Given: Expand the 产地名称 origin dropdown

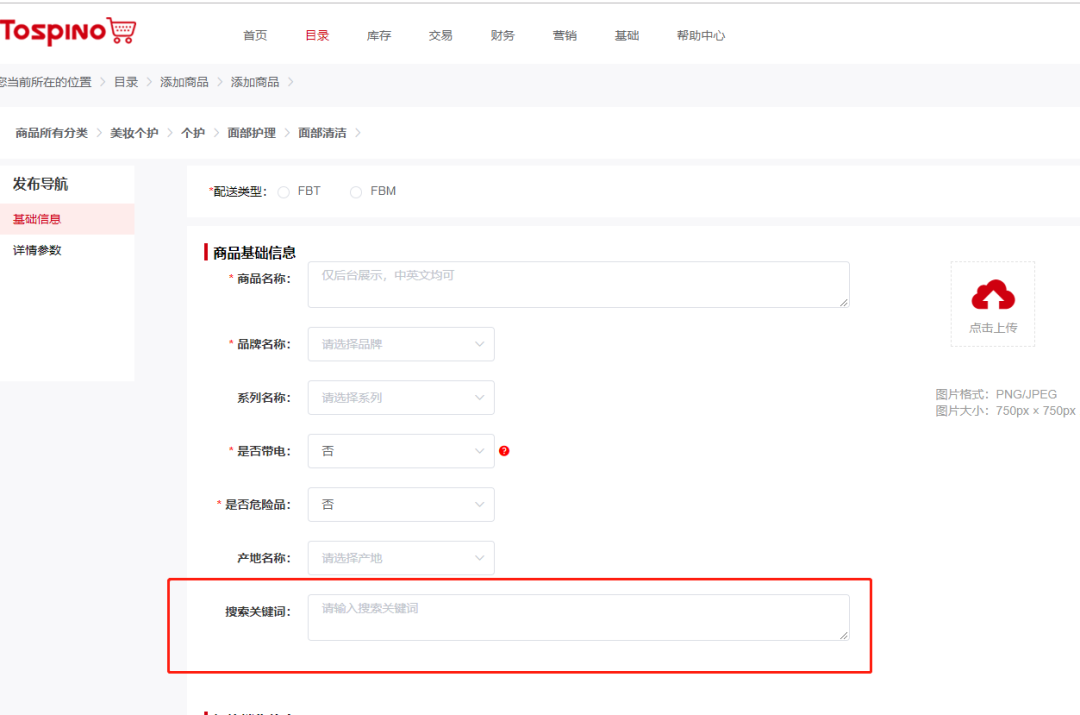Looking at the screenshot, I should [x=400, y=557].
